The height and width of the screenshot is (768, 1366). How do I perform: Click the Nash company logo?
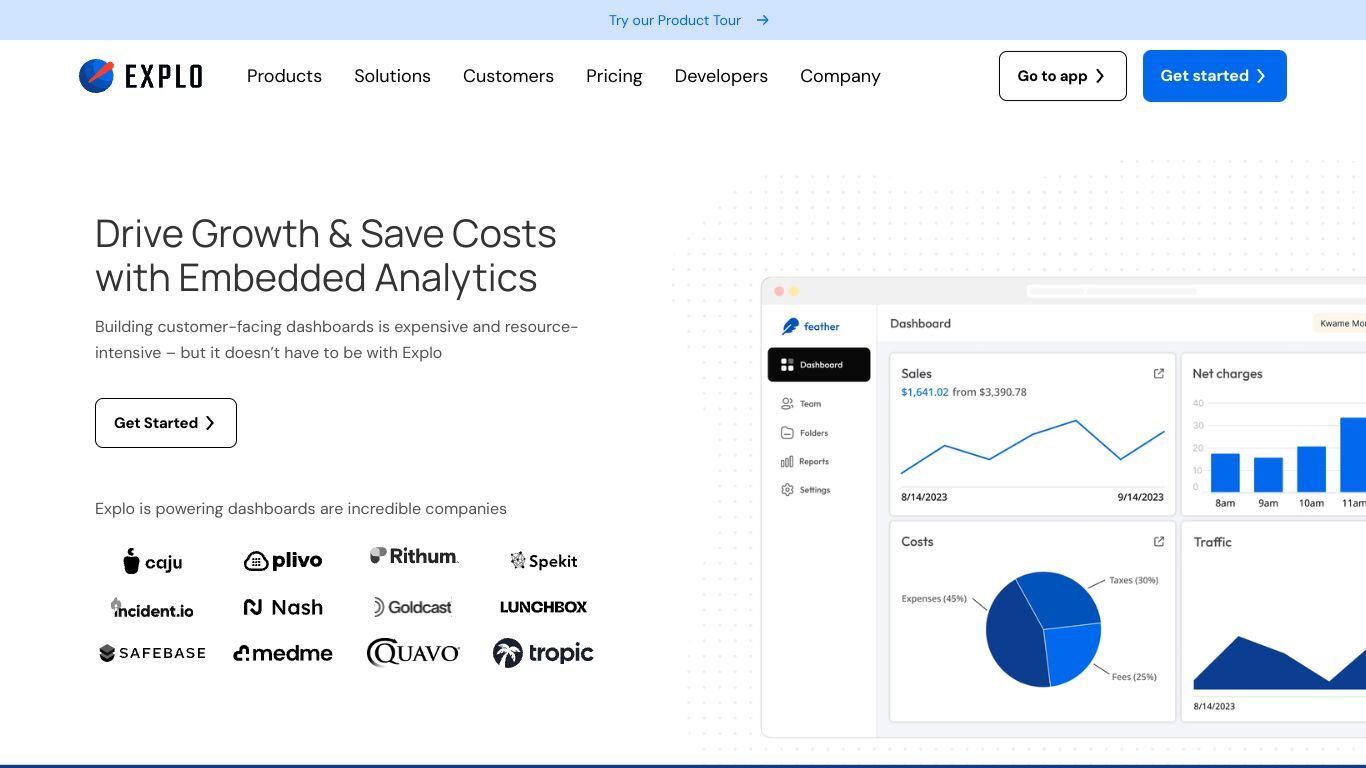tap(283, 607)
